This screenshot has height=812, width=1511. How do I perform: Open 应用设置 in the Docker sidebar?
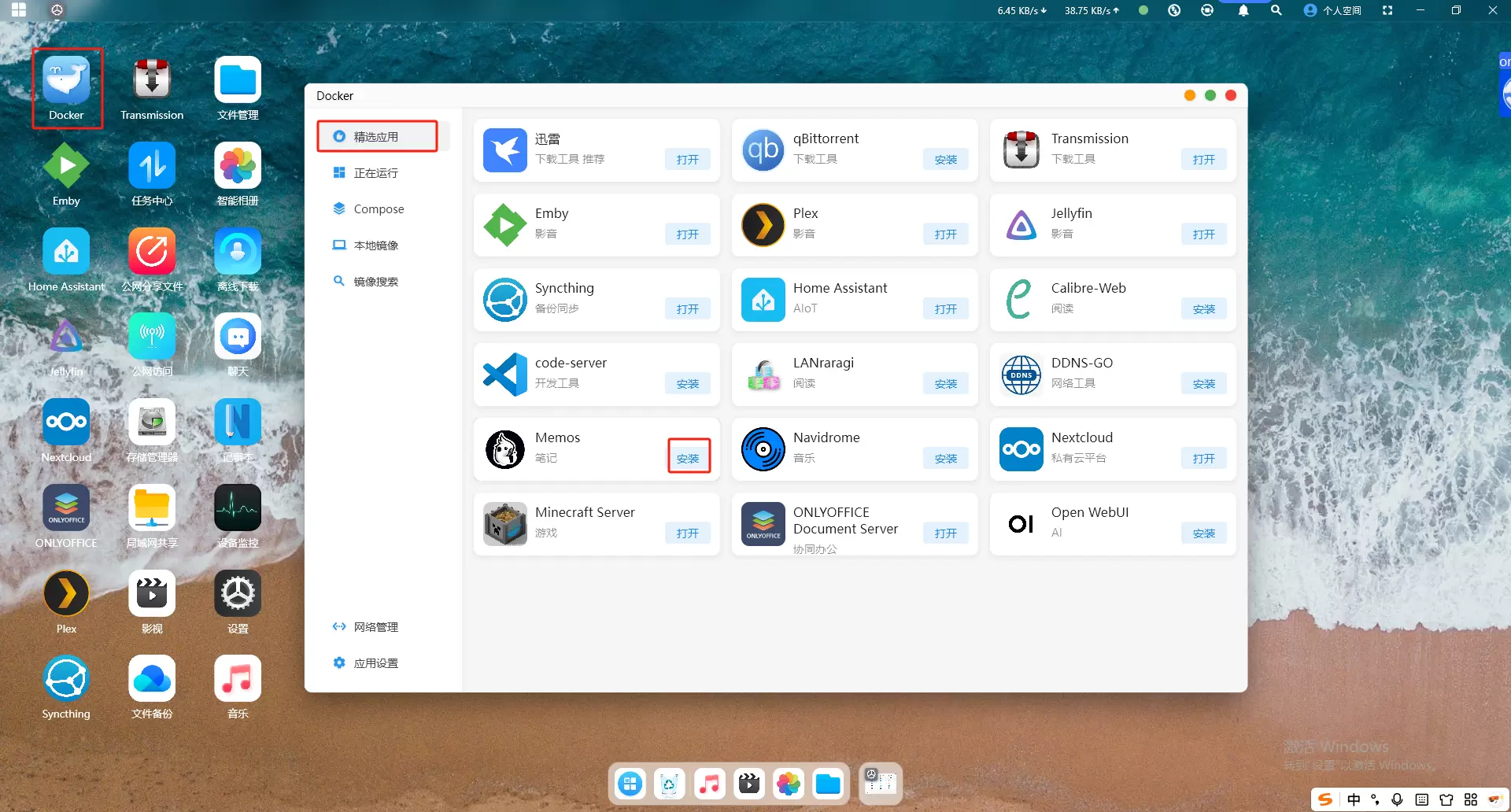click(x=375, y=663)
